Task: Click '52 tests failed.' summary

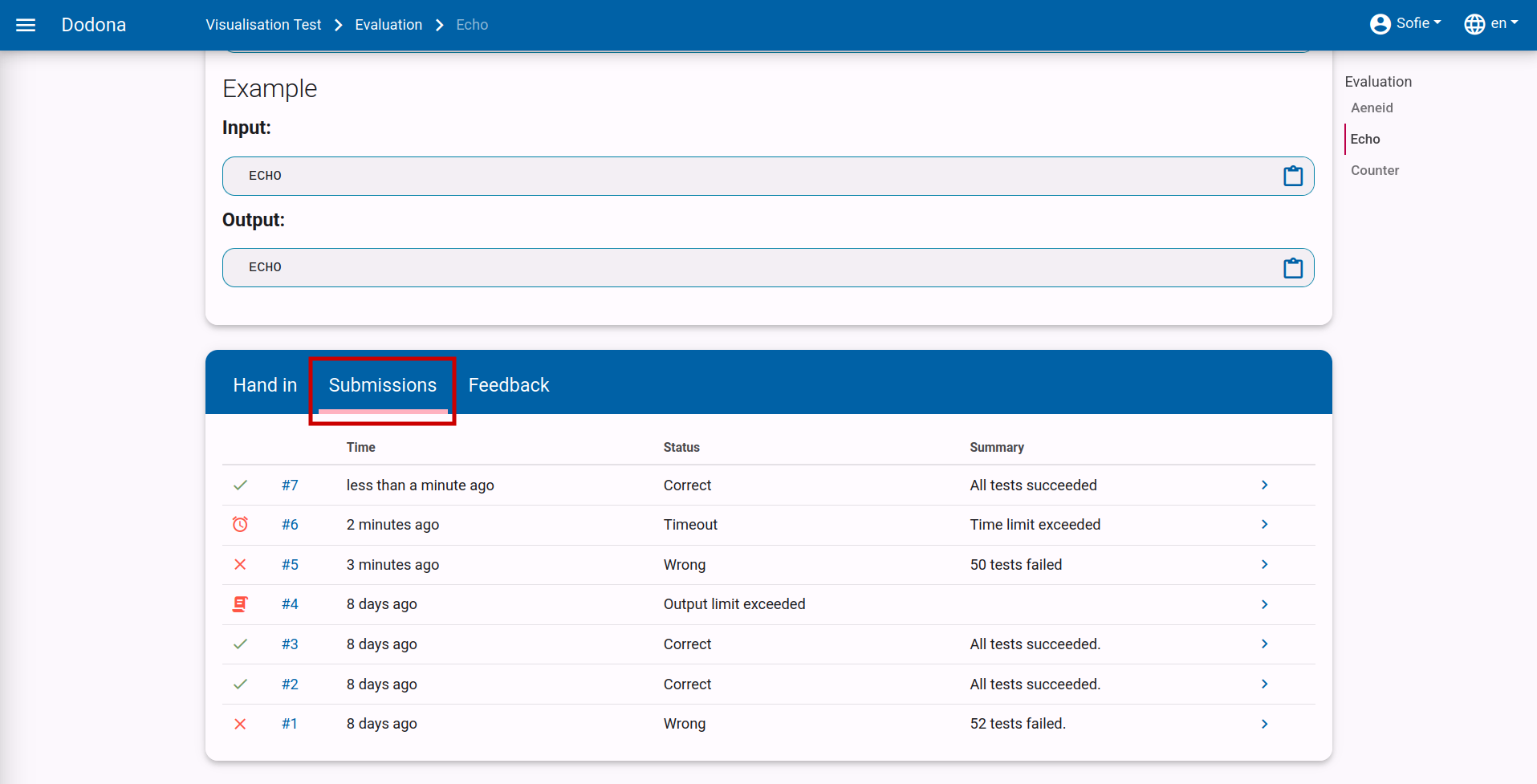Action: pos(1018,724)
